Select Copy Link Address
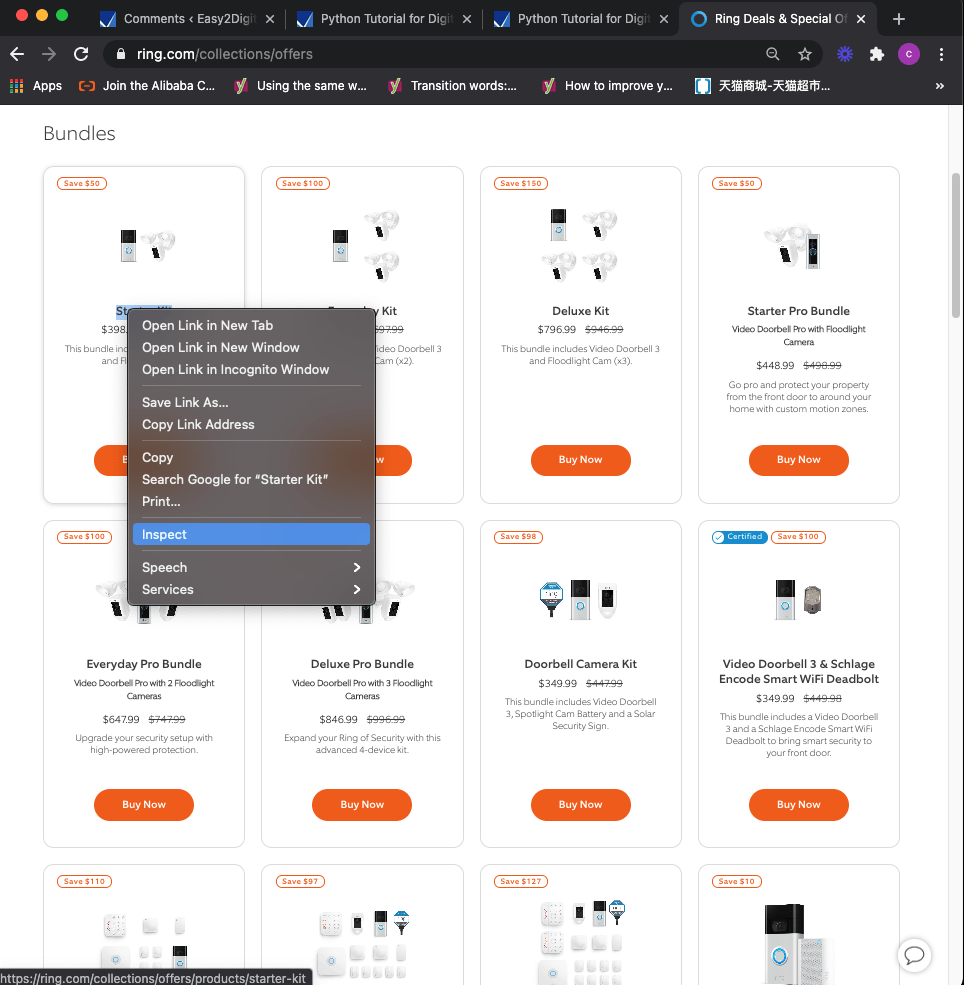964x985 pixels. click(251, 425)
